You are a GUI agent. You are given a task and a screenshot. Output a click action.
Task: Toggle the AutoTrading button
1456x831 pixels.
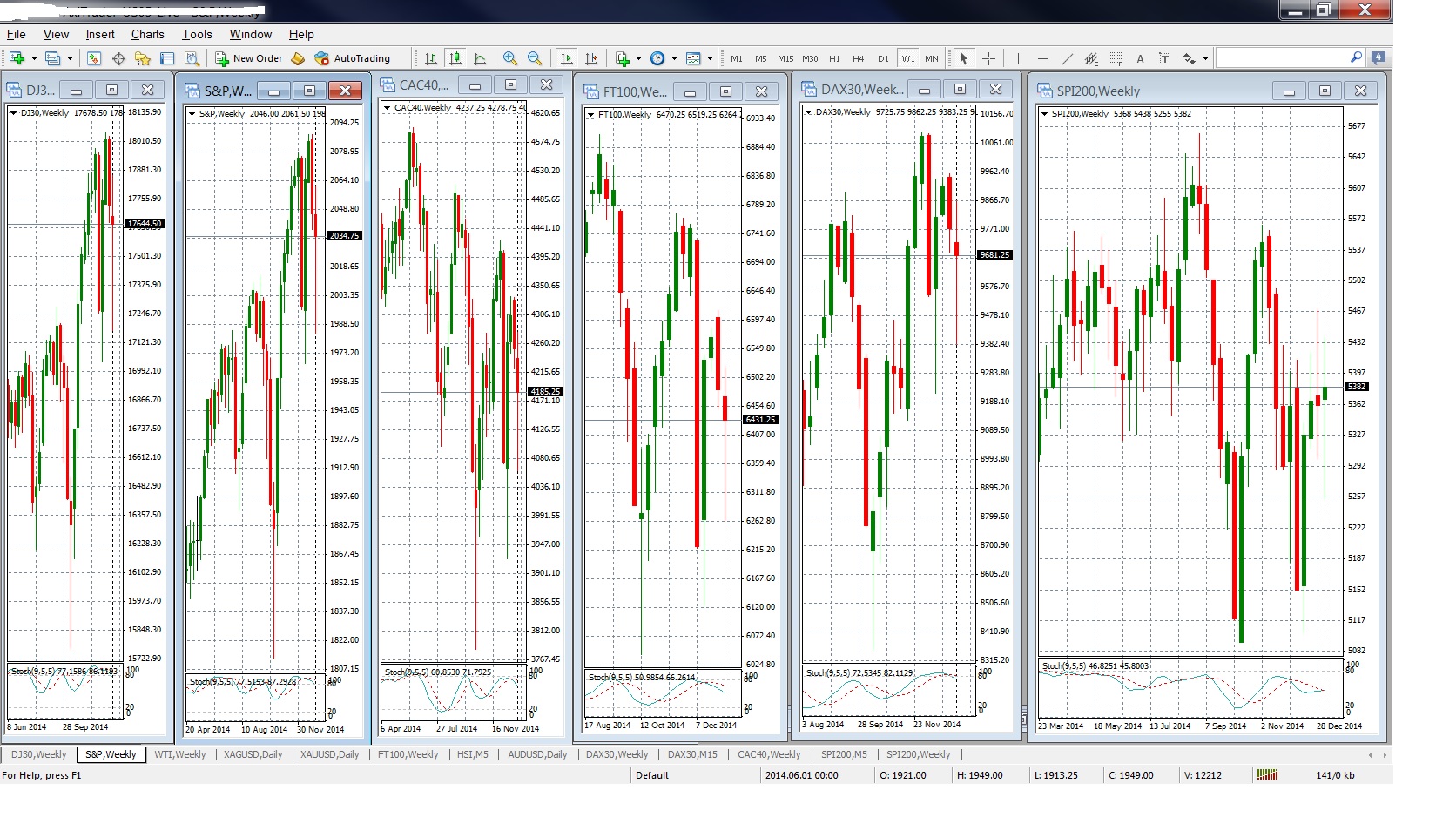[353, 58]
